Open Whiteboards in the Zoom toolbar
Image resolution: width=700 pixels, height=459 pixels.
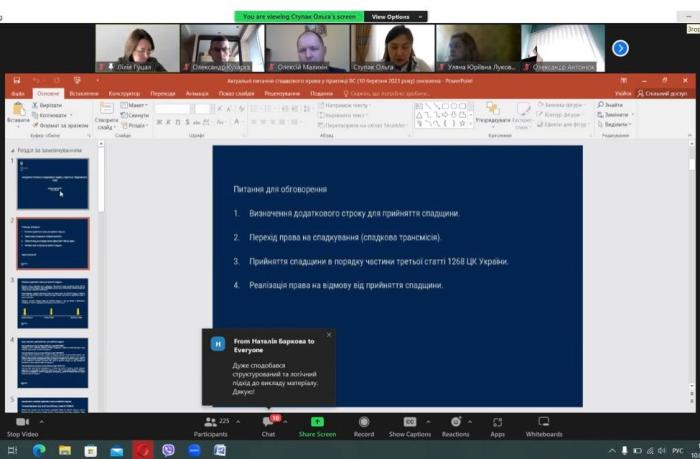[x=544, y=422]
